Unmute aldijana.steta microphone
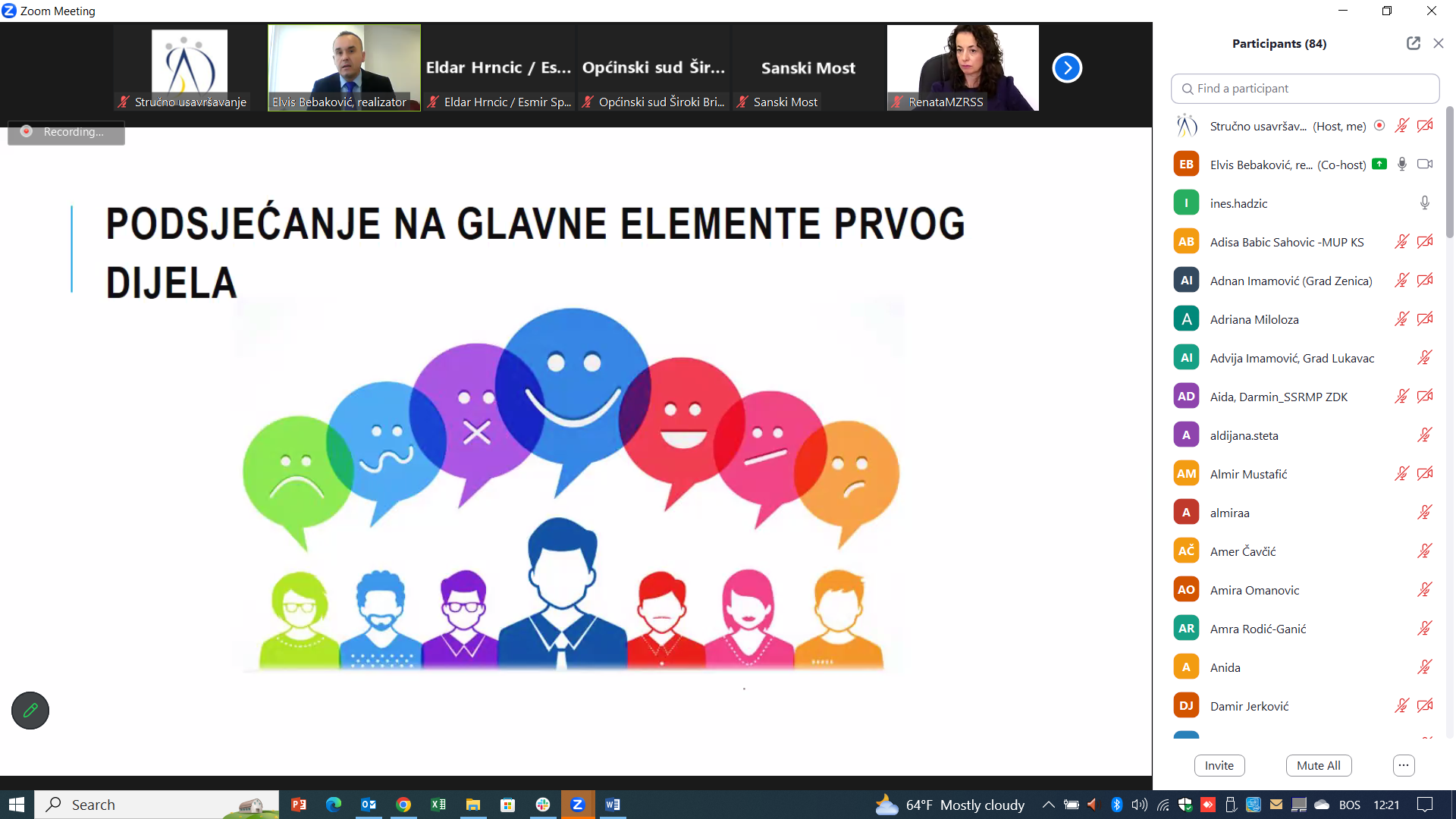The width and height of the screenshot is (1456, 819). tap(1425, 435)
